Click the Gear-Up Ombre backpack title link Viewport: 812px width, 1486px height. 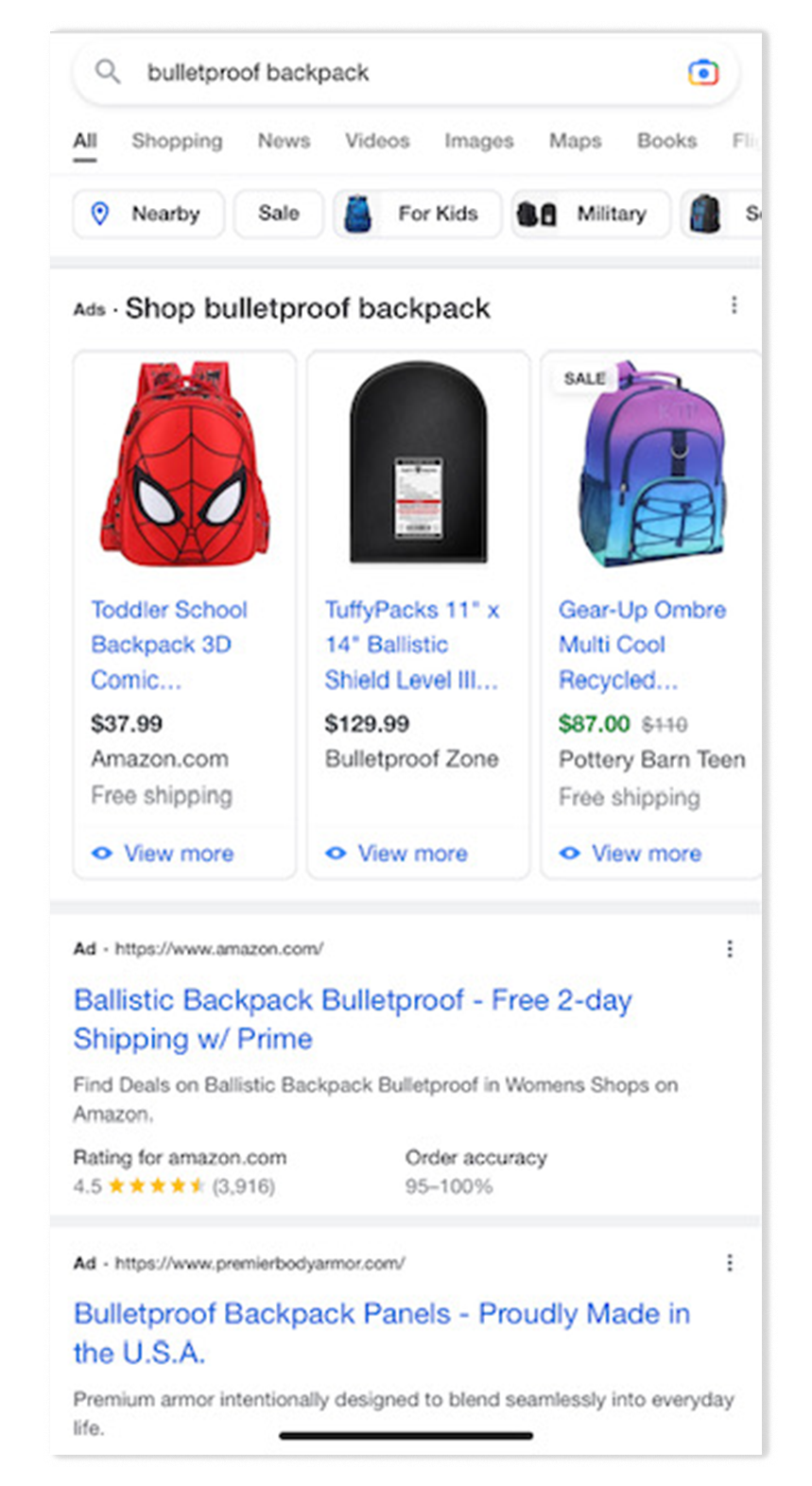(642, 644)
